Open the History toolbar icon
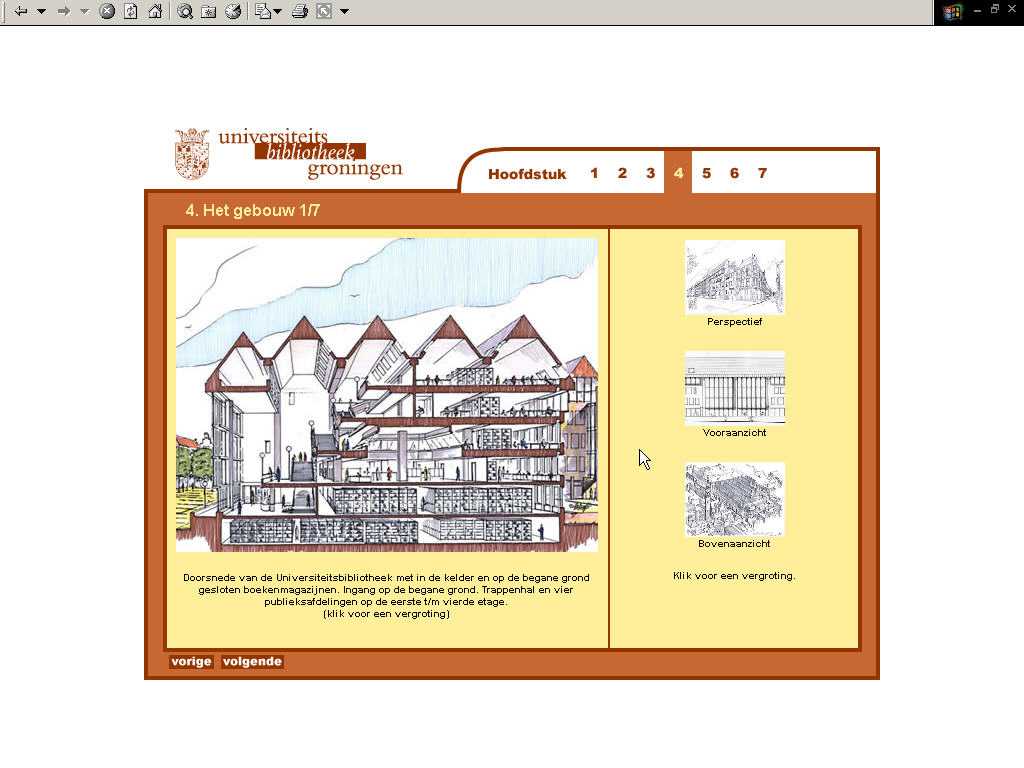1024x768 pixels. tap(233, 11)
